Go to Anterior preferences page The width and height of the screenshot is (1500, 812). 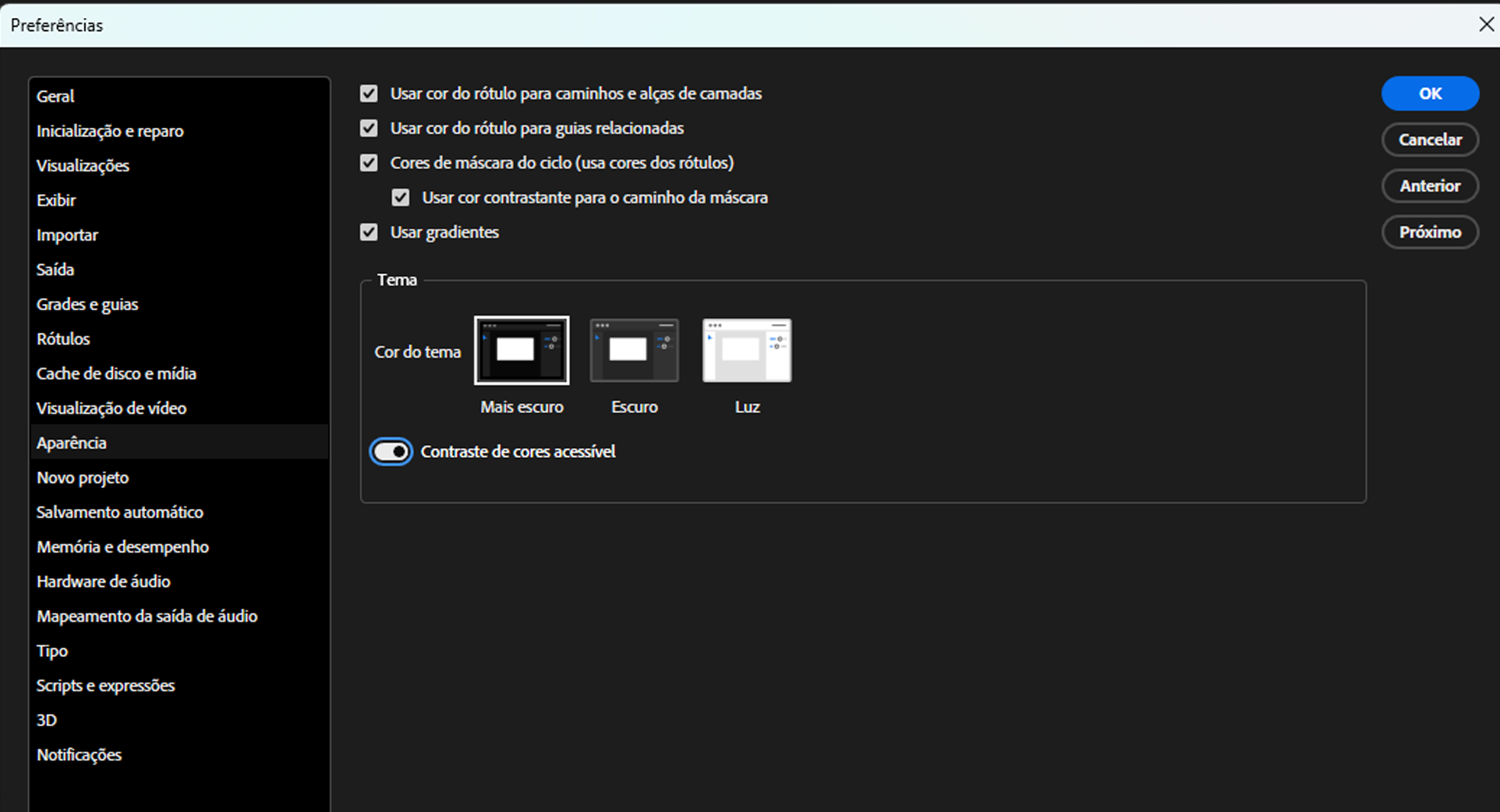(1429, 186)
